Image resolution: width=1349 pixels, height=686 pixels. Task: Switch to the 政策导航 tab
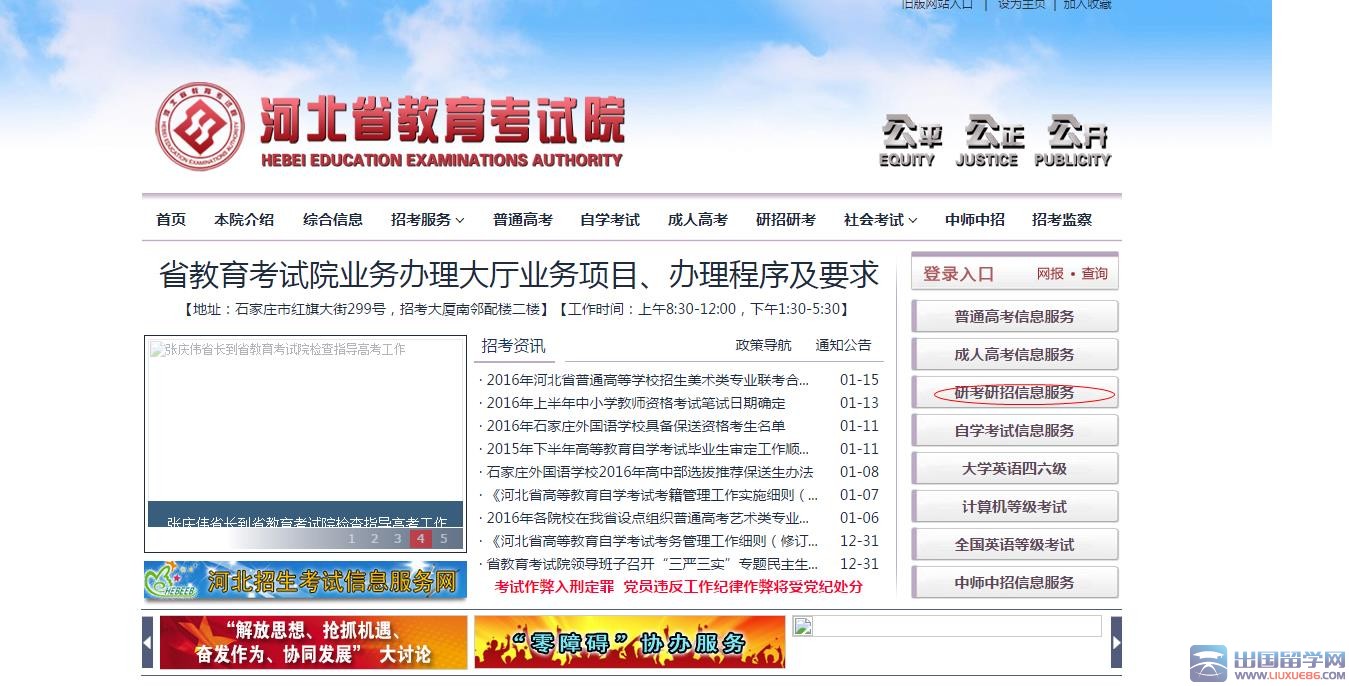pos(763,345)
